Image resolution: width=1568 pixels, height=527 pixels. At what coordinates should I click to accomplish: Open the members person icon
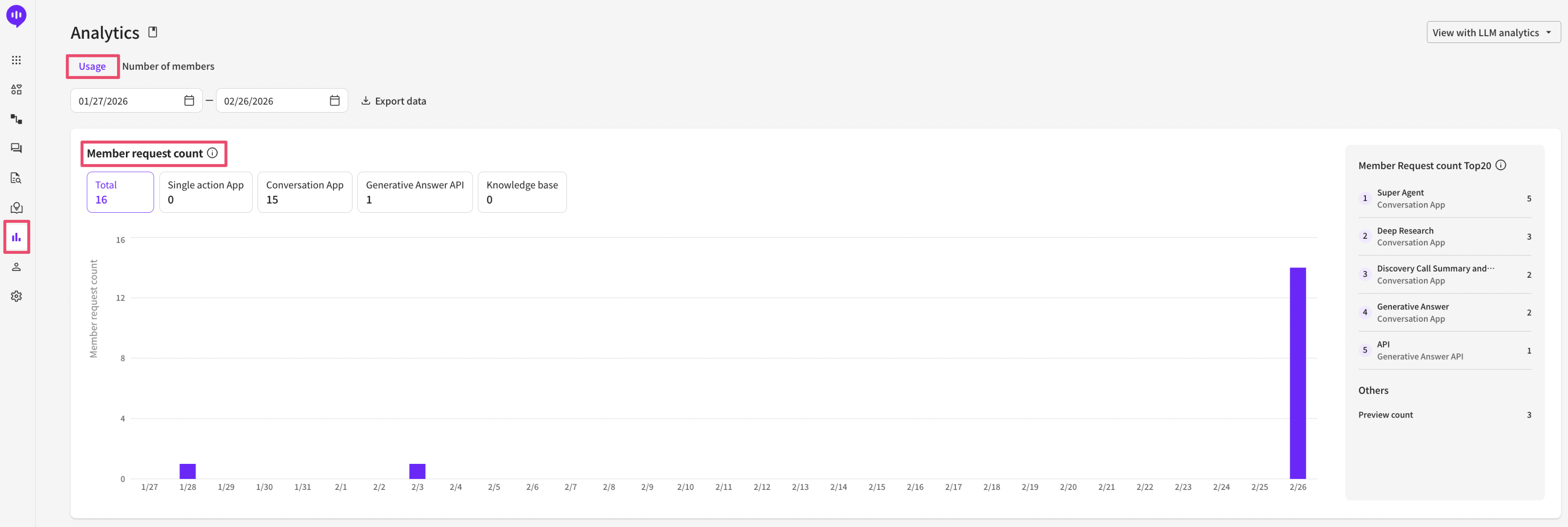(16, 267)
